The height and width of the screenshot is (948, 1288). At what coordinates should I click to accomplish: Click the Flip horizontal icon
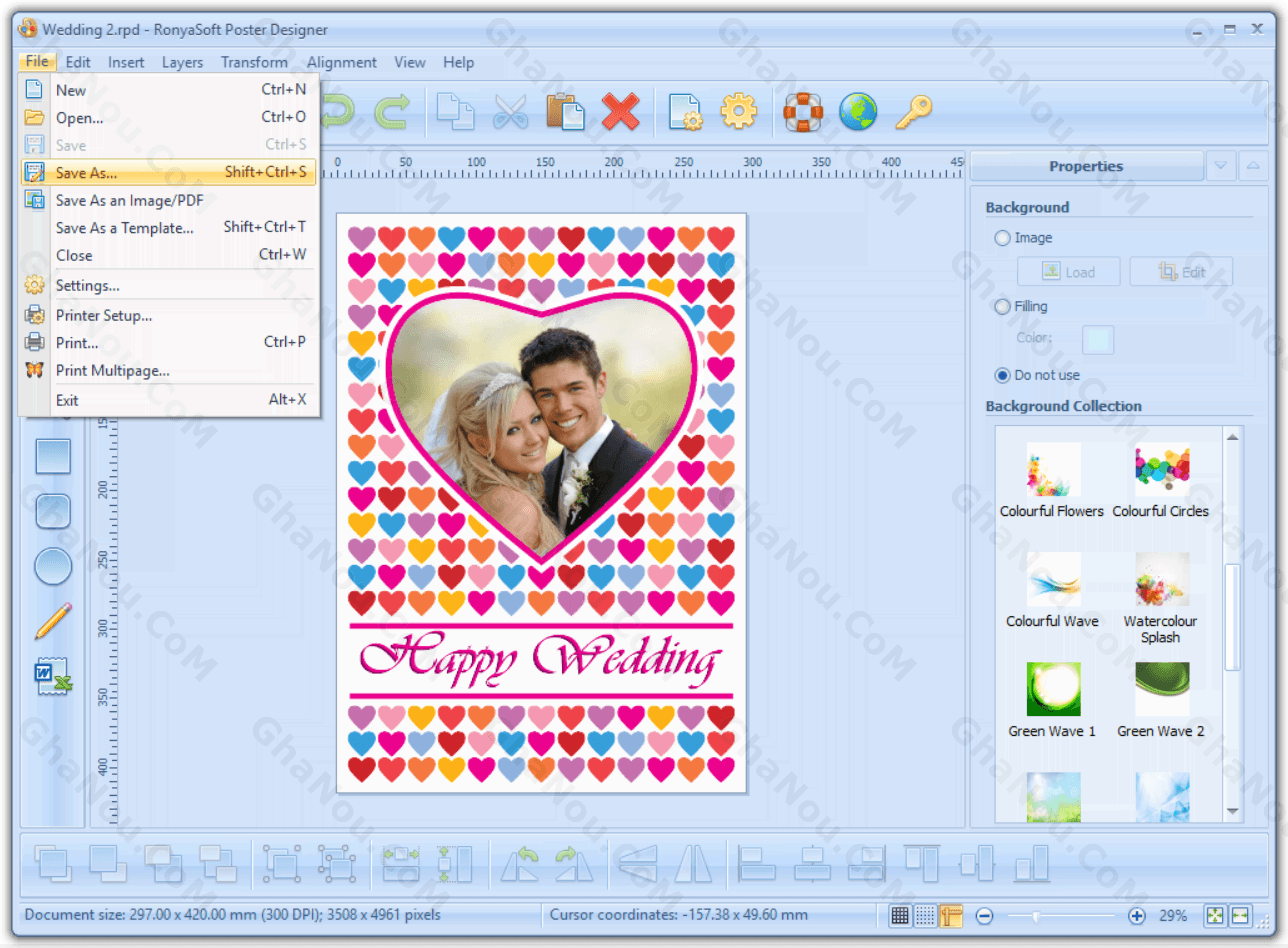pos(692,863)
